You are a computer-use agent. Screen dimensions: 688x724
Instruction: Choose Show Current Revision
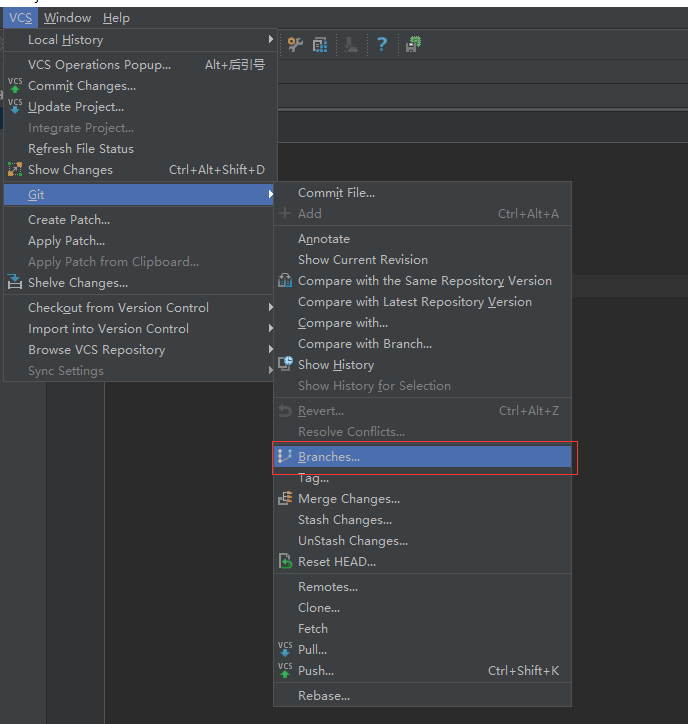coord(422,259)
